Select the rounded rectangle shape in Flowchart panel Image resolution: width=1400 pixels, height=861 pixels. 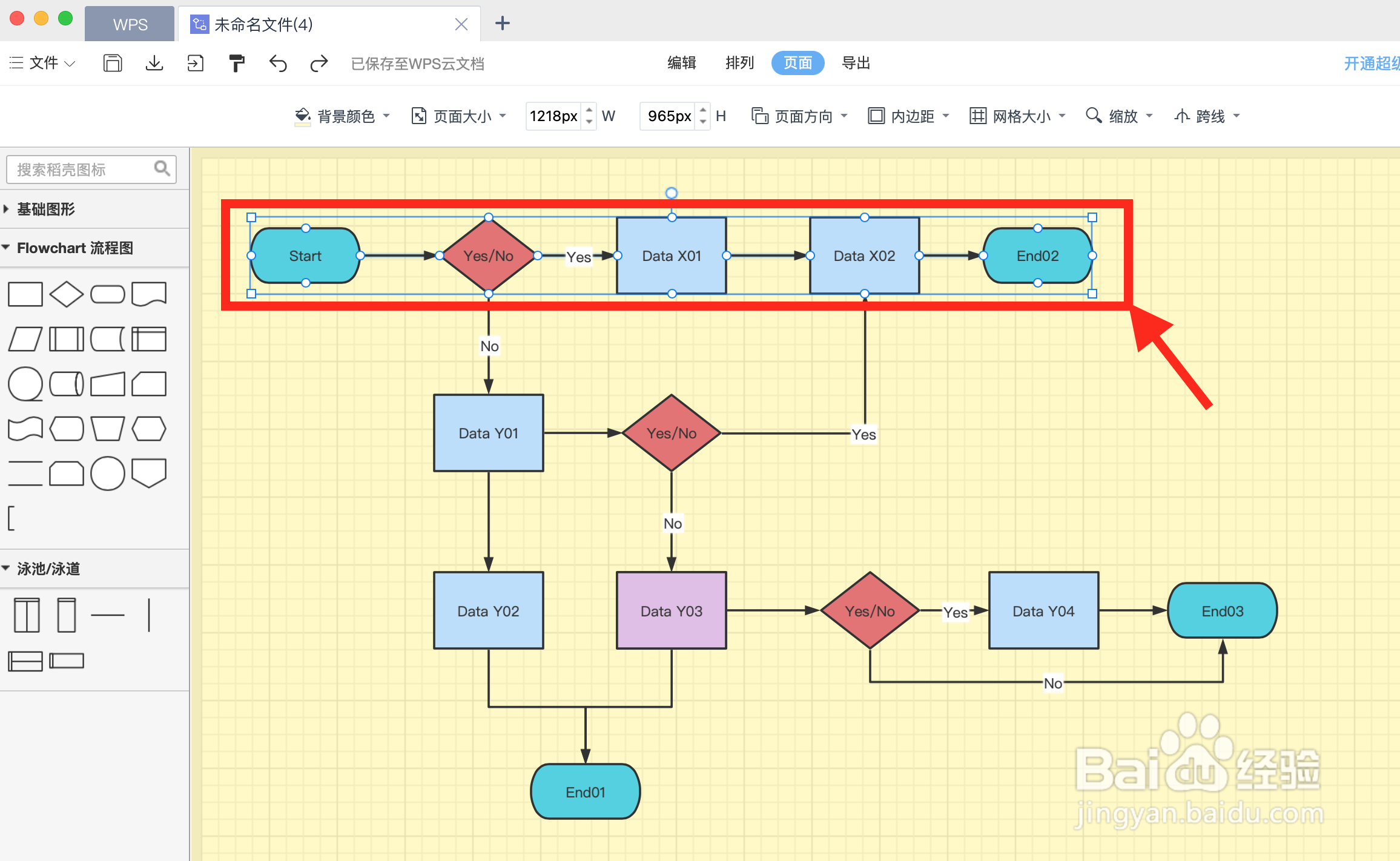coord(107,294)
